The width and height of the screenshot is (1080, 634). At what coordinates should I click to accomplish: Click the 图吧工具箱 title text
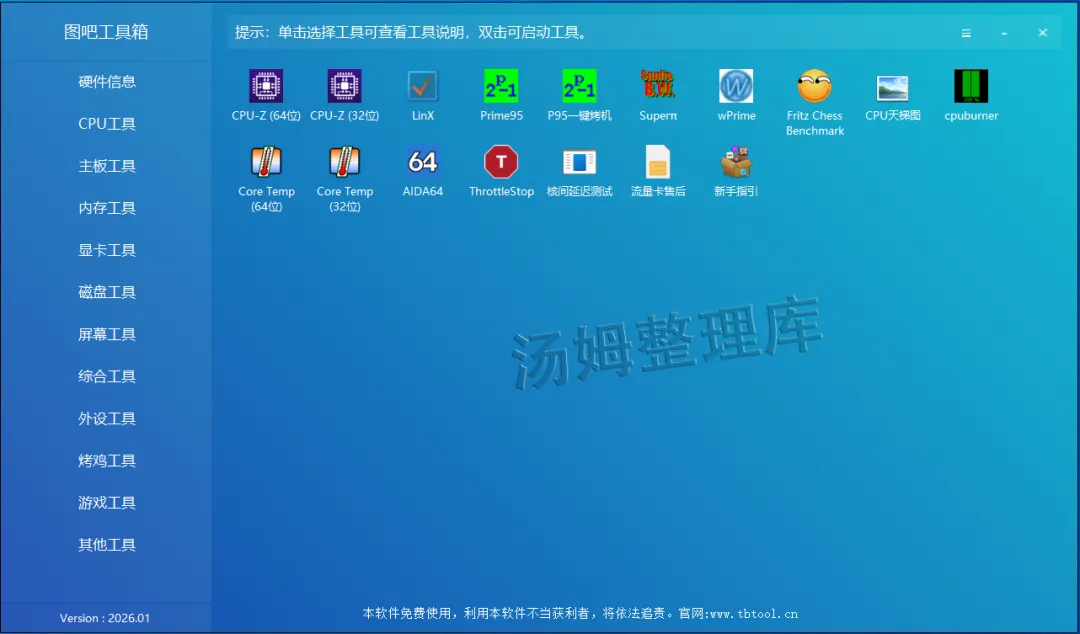[106, 32]
